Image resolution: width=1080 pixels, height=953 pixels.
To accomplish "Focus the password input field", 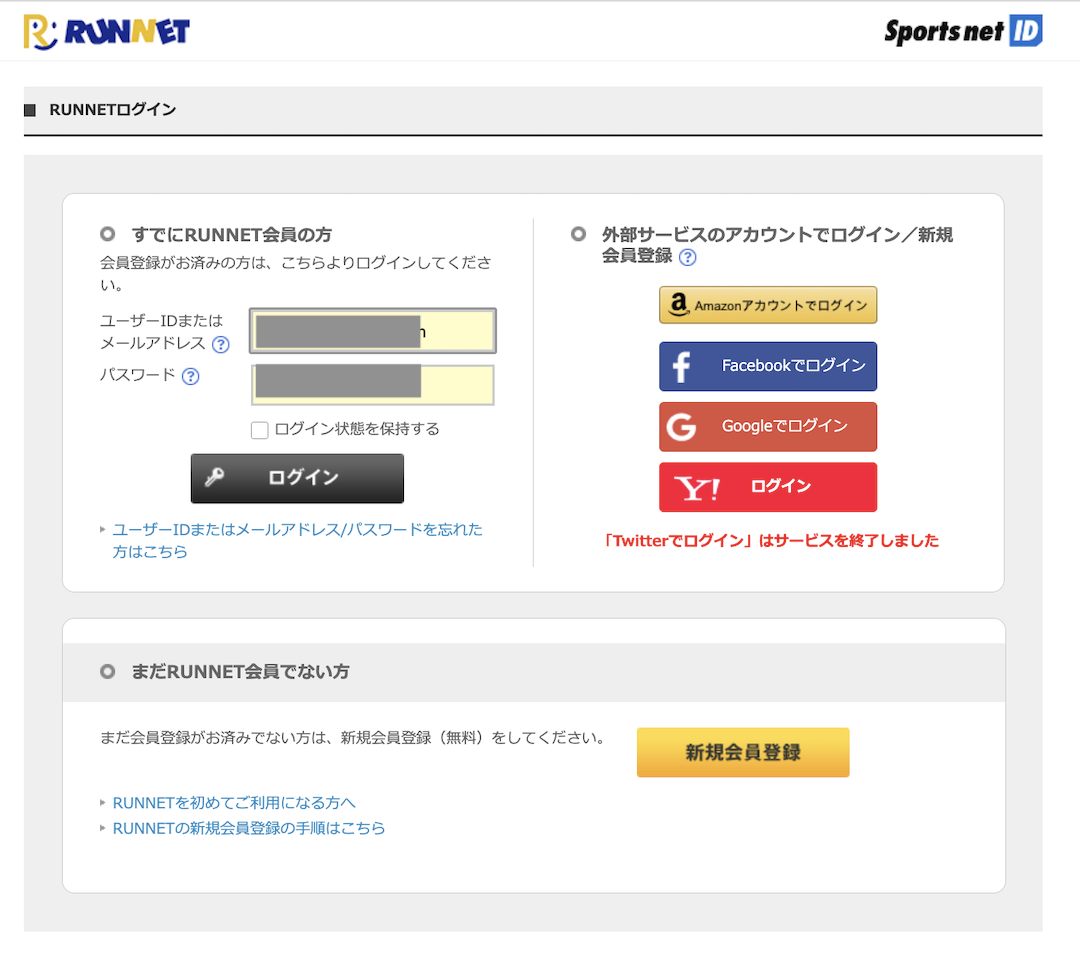I will (x=372, y=385).
